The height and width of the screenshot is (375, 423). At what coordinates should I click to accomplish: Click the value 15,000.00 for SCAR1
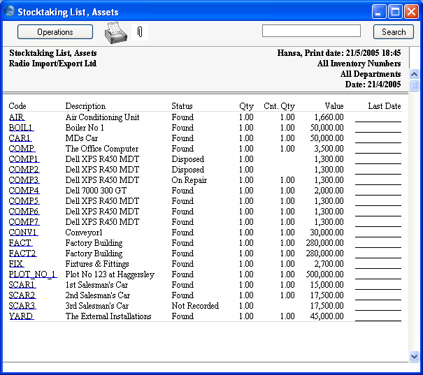pos(327,285)
